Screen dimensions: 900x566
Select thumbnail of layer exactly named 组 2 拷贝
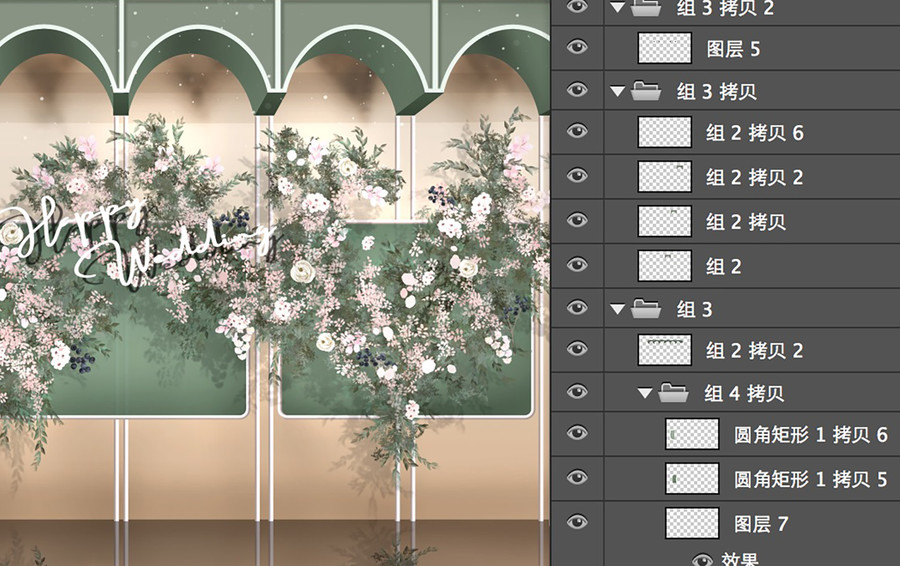pos(665,221)
